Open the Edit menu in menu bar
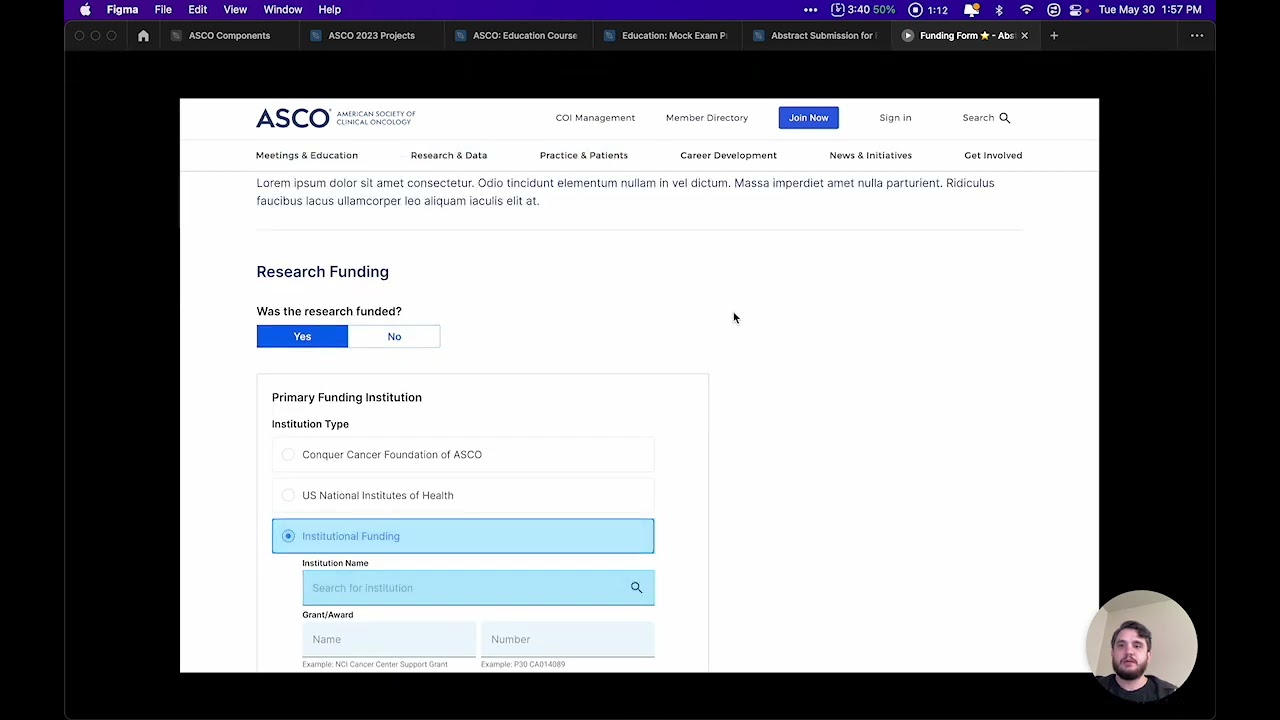1280x720 pixels. [198, 10]
